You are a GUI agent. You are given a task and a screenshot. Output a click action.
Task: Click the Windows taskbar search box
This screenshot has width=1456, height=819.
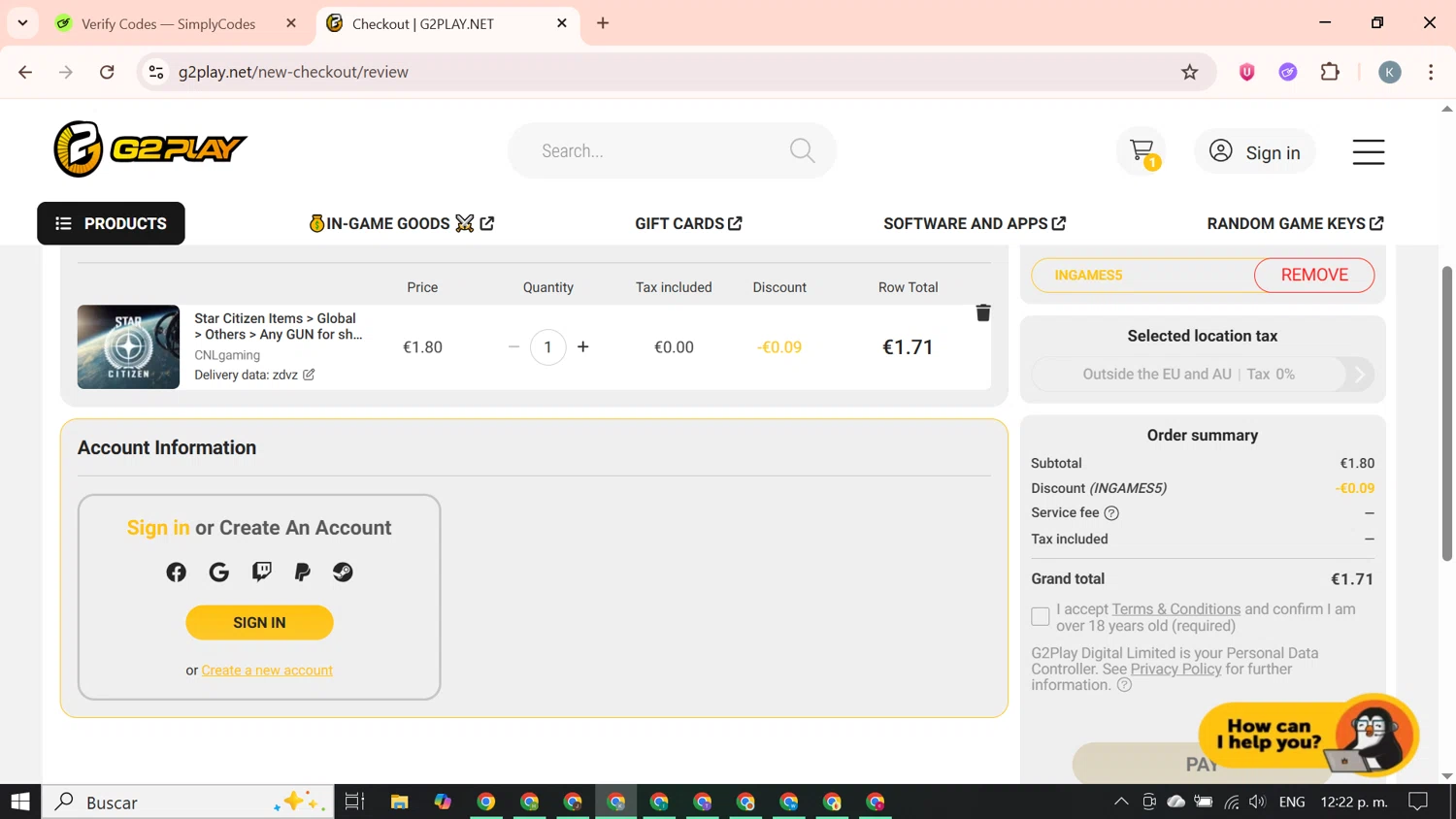click(188, 802)
